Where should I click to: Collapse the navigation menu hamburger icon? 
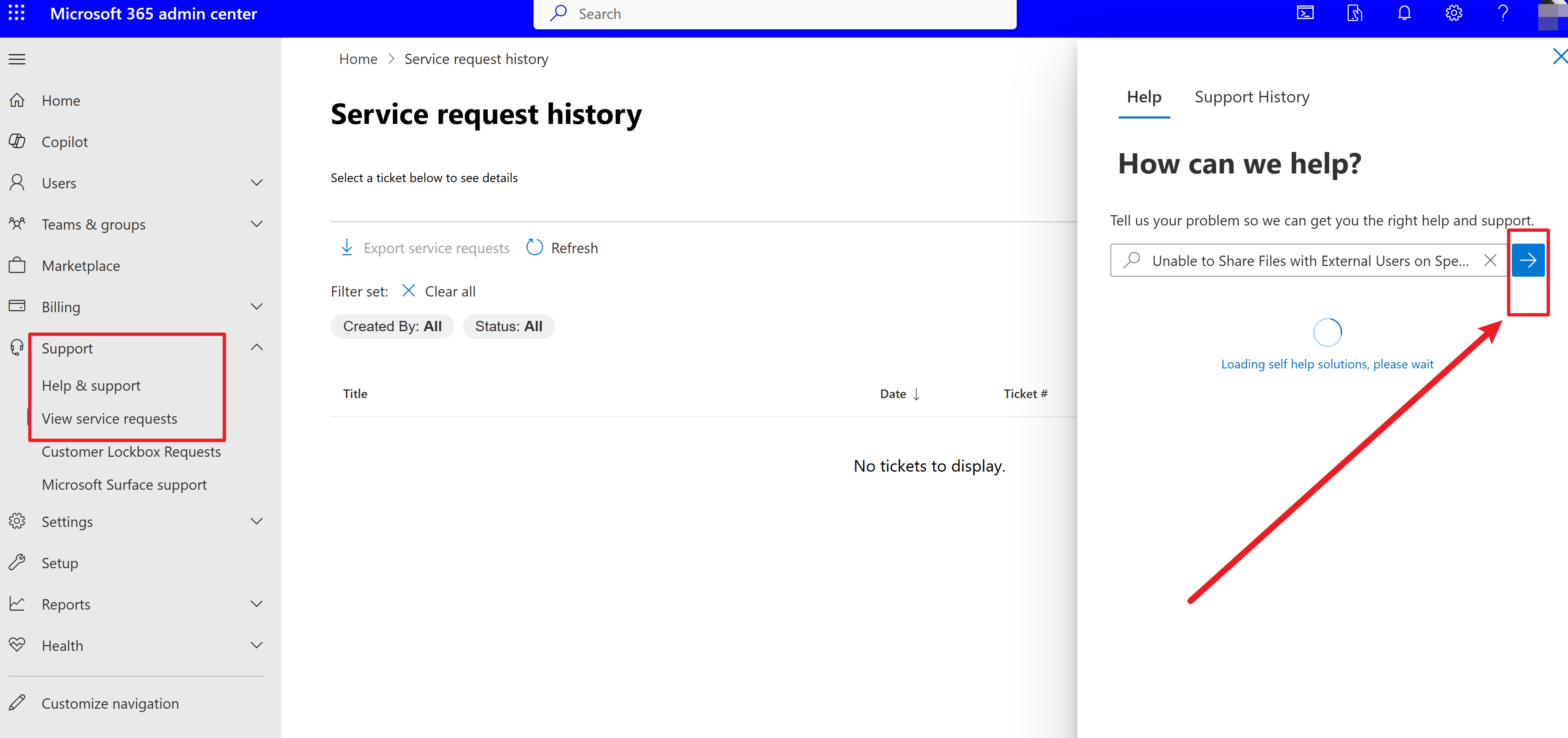[x=17, y=59]
